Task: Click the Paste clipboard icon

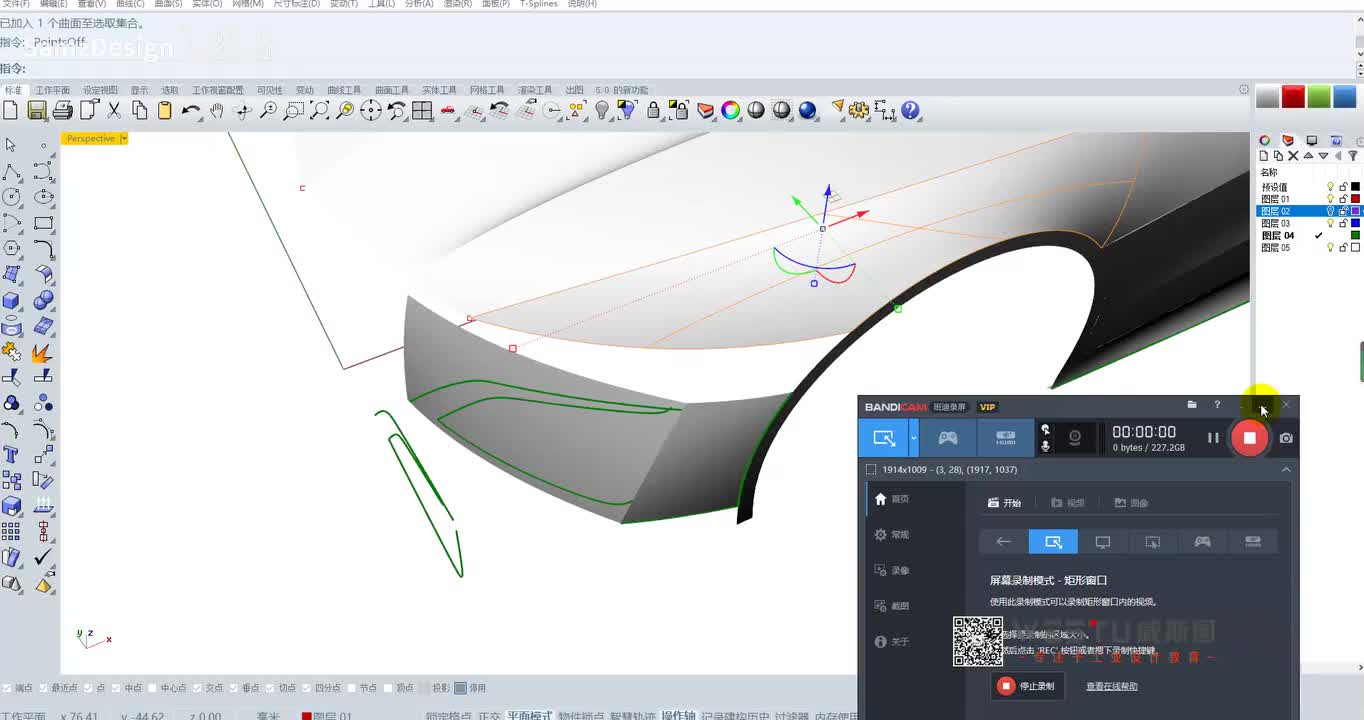Action: [165, 110]
